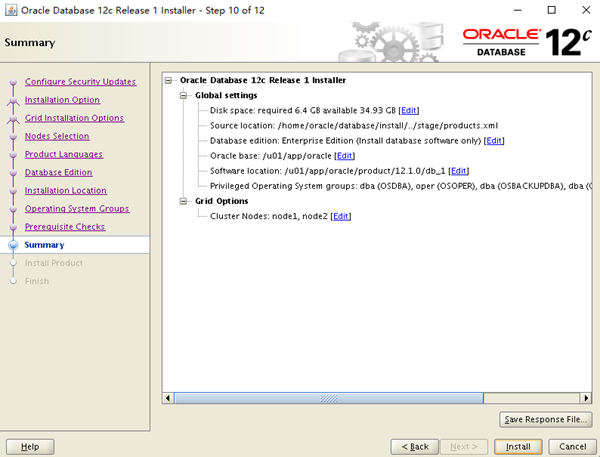The height and width of the screenshot is (457, 600).
Task: Select the Grid Options tree label
Action: pyautogui.click(x=222, y=201)
